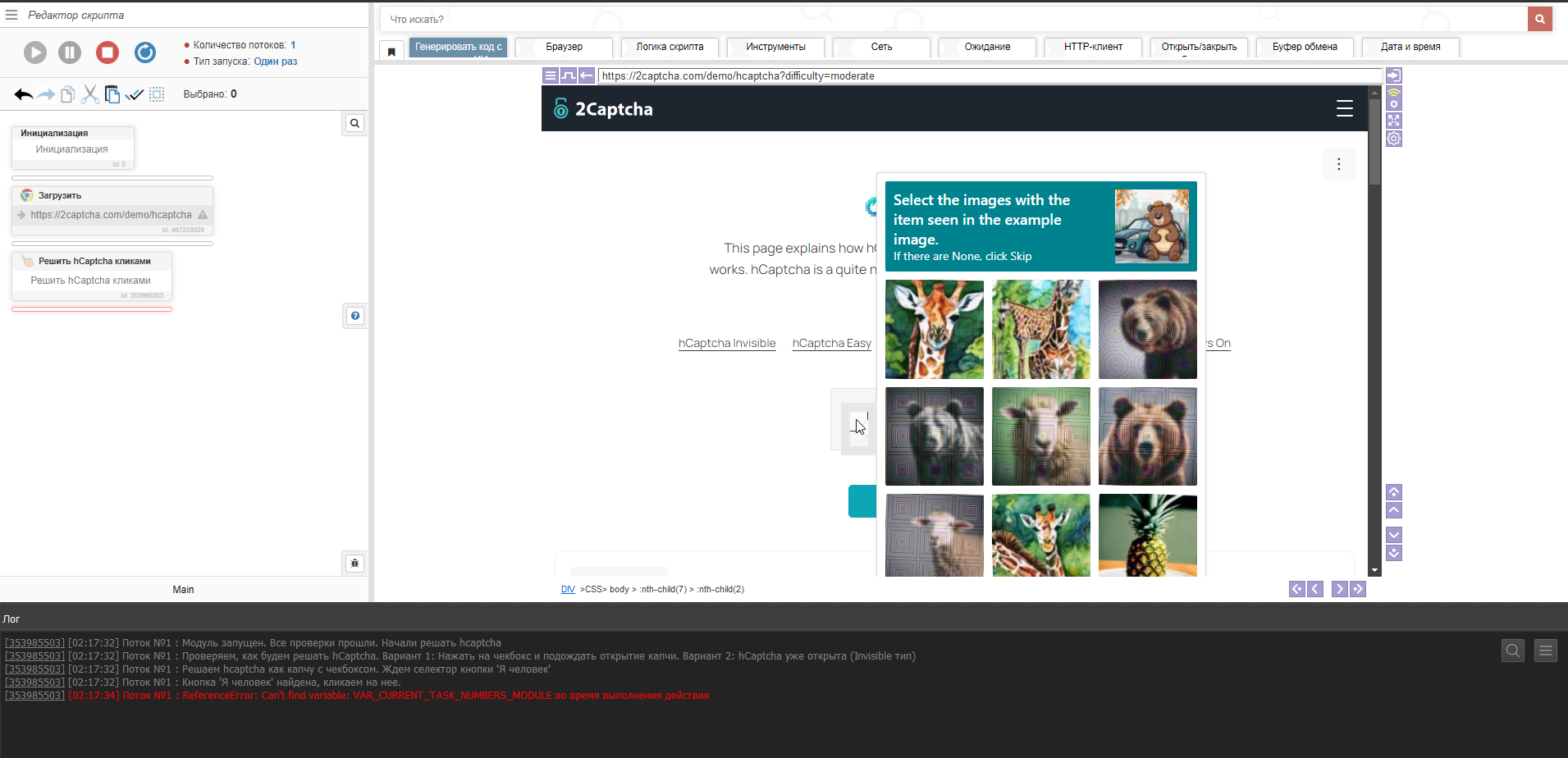Click the blue restart script button

[x=145, y=53]
